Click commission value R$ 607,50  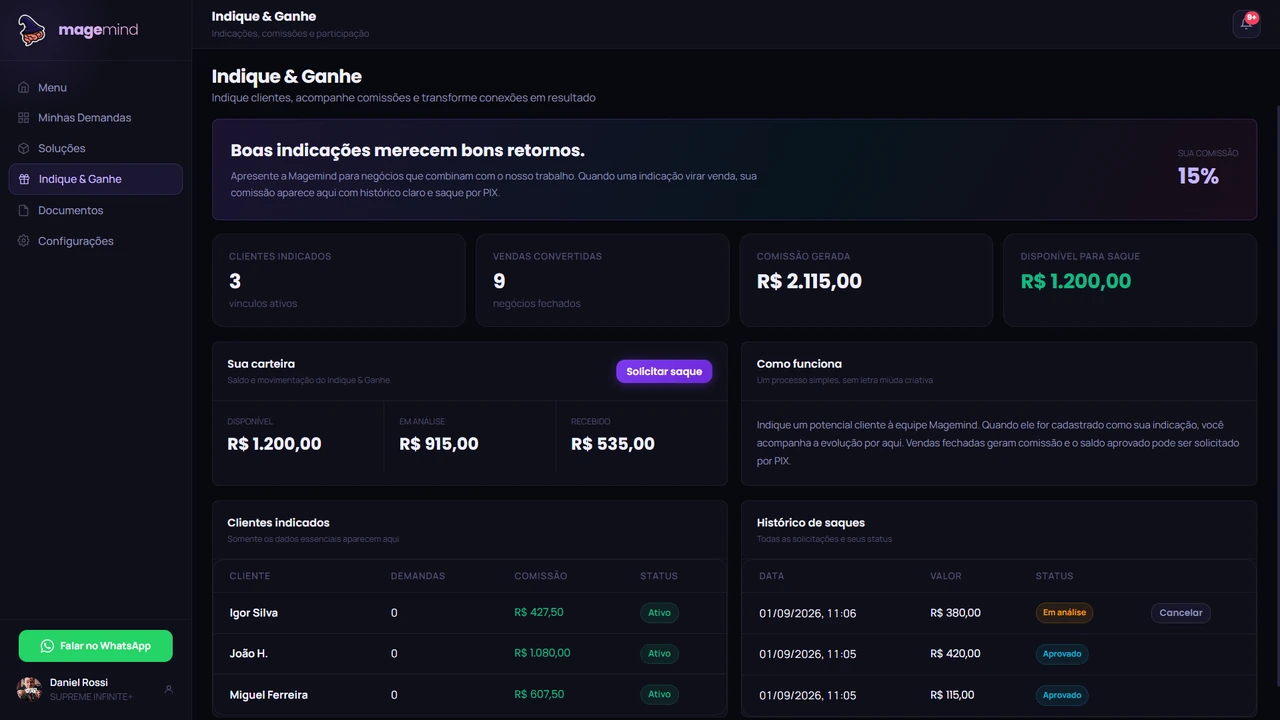(539, 694)
